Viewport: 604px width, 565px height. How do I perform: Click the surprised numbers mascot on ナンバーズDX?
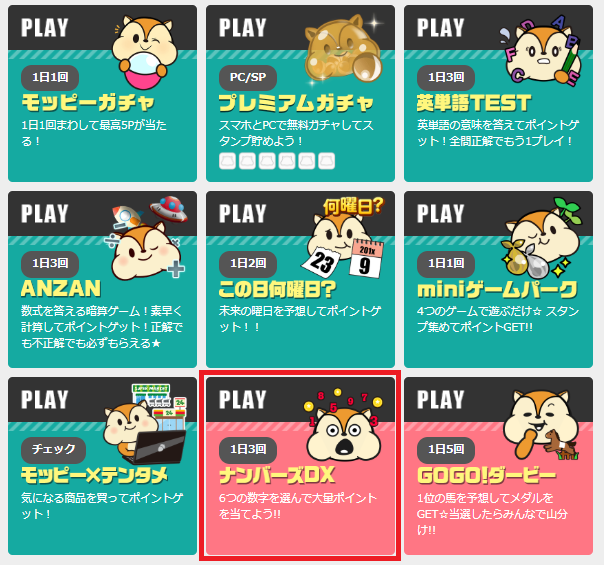click(x=343, y=424)
